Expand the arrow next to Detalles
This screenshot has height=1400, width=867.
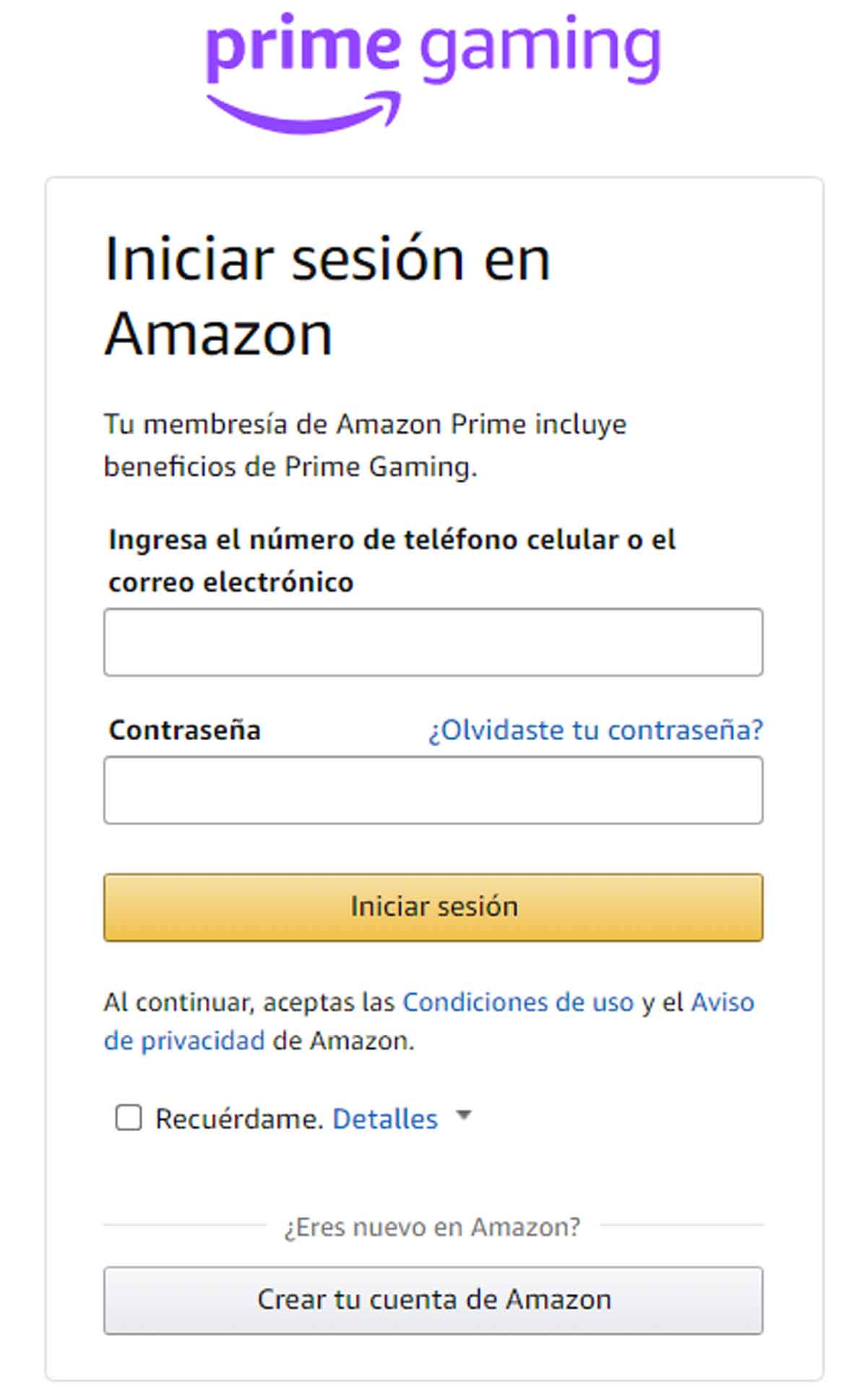[x=464, y=1116]
